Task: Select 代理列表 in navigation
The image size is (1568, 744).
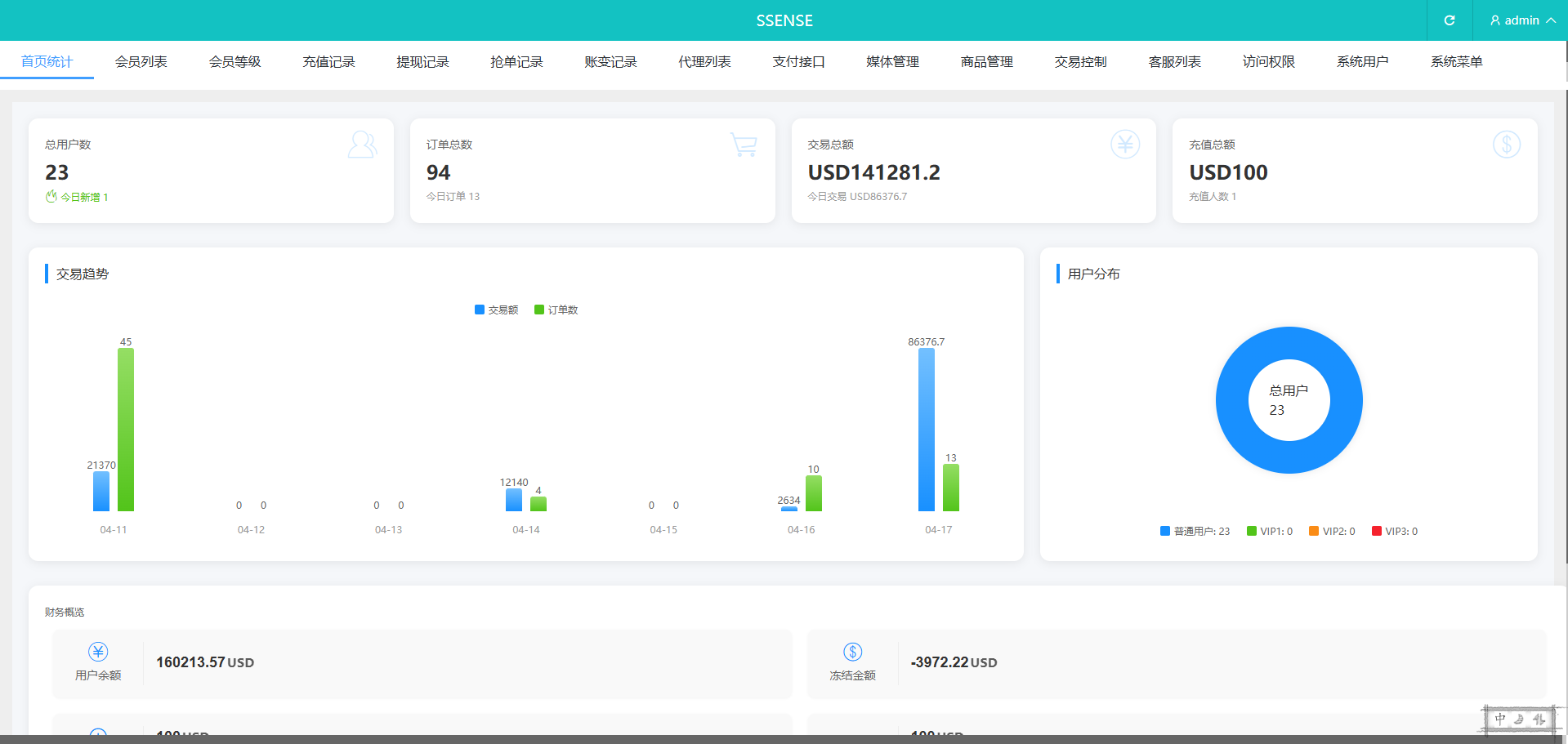Action: click(704, 61)
